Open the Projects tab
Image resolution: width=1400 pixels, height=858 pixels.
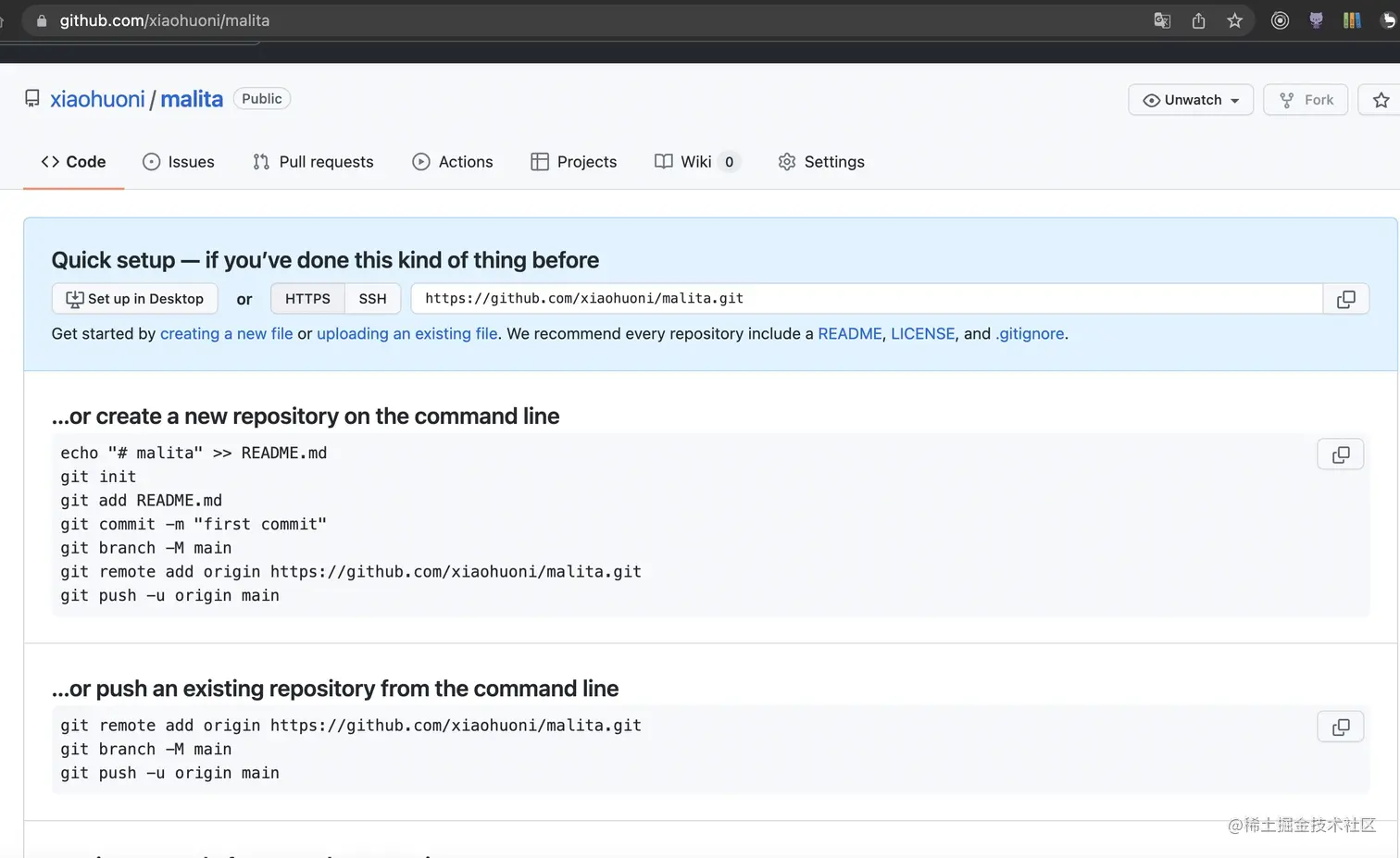pos(574,162)
